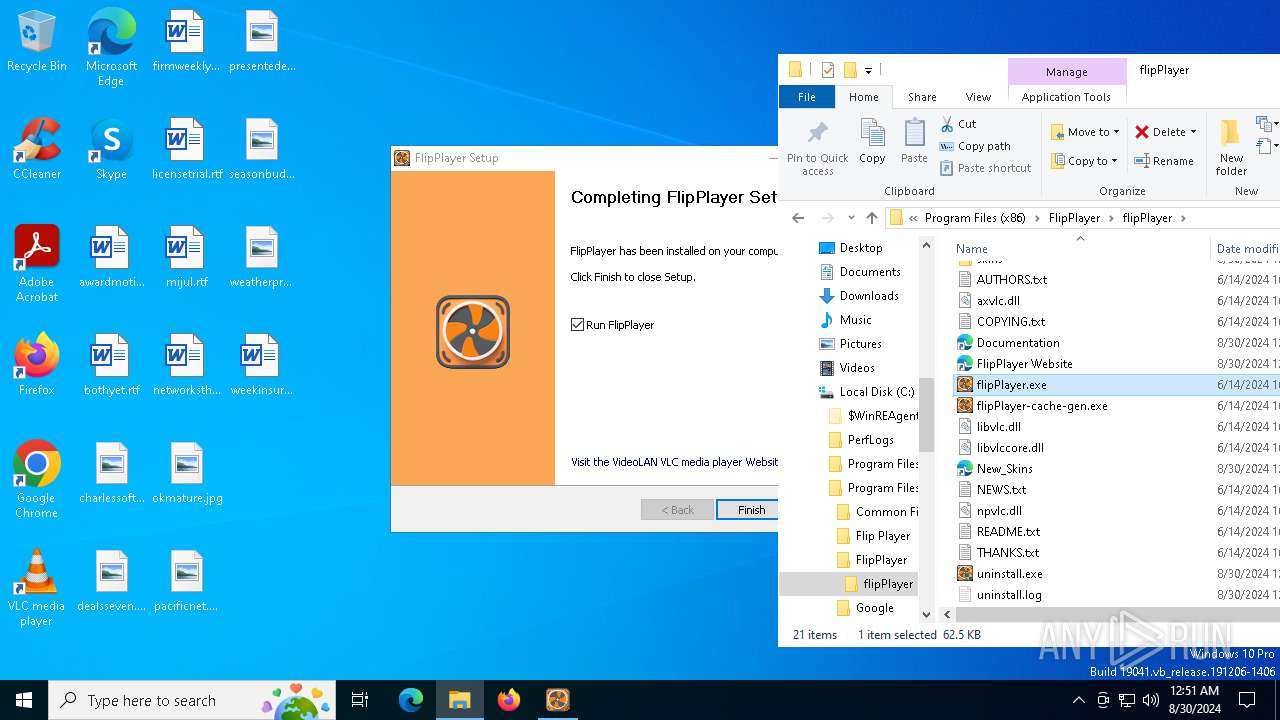This screenshot has height=720, width=1280.
Task: Open Task View on the taskbar
Action: (x=360, y=700)
